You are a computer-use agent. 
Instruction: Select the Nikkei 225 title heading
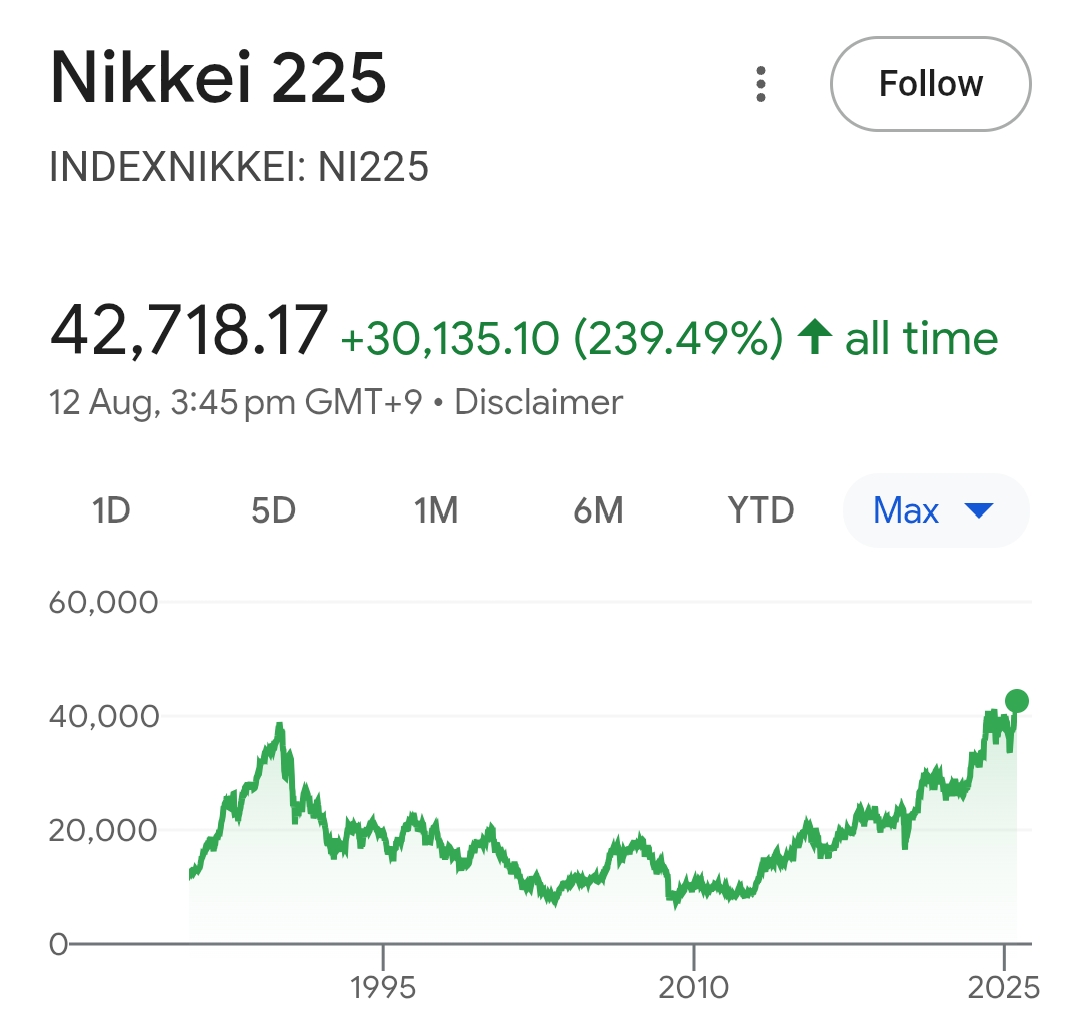pyautogui.click(x=218, y=78)
